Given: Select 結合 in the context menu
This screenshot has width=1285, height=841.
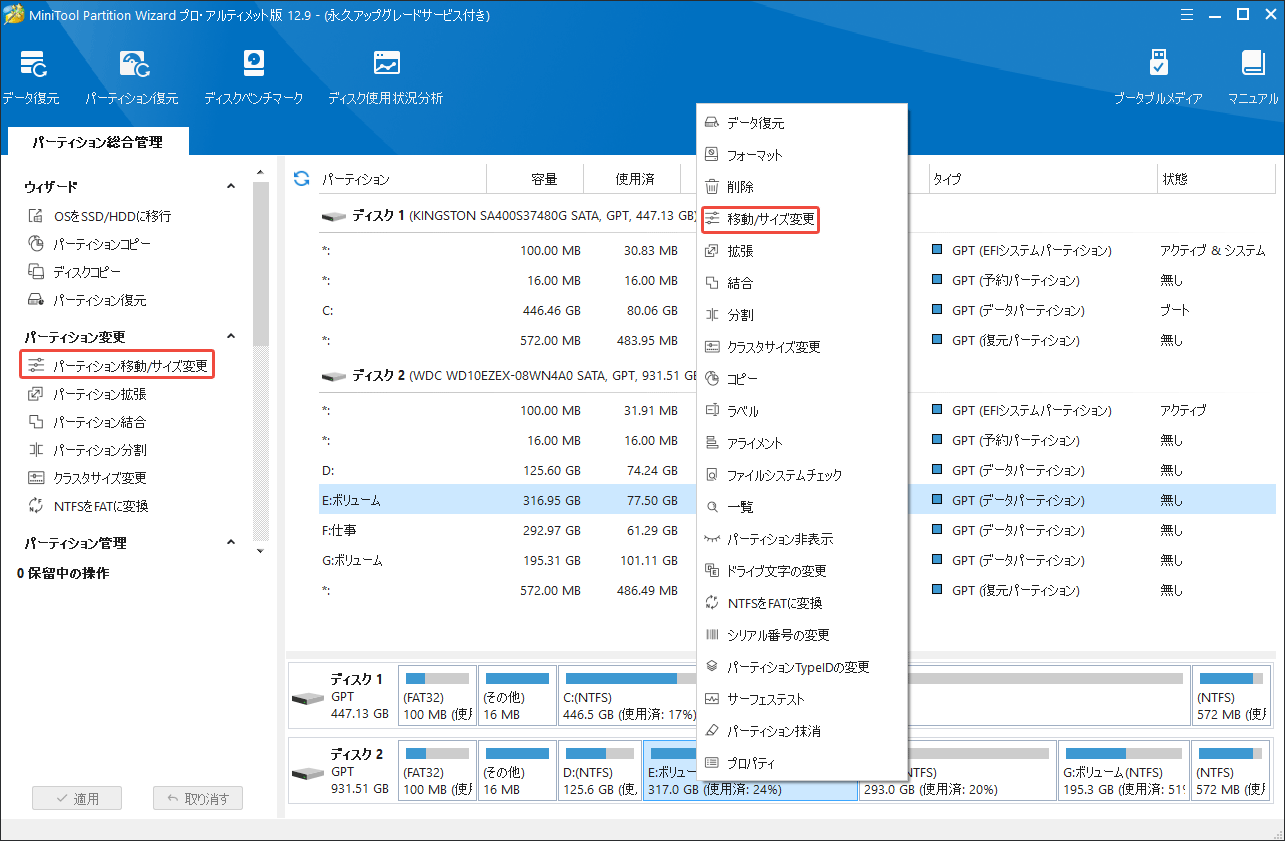Looking at the screenshot, I should click(802, 283).
